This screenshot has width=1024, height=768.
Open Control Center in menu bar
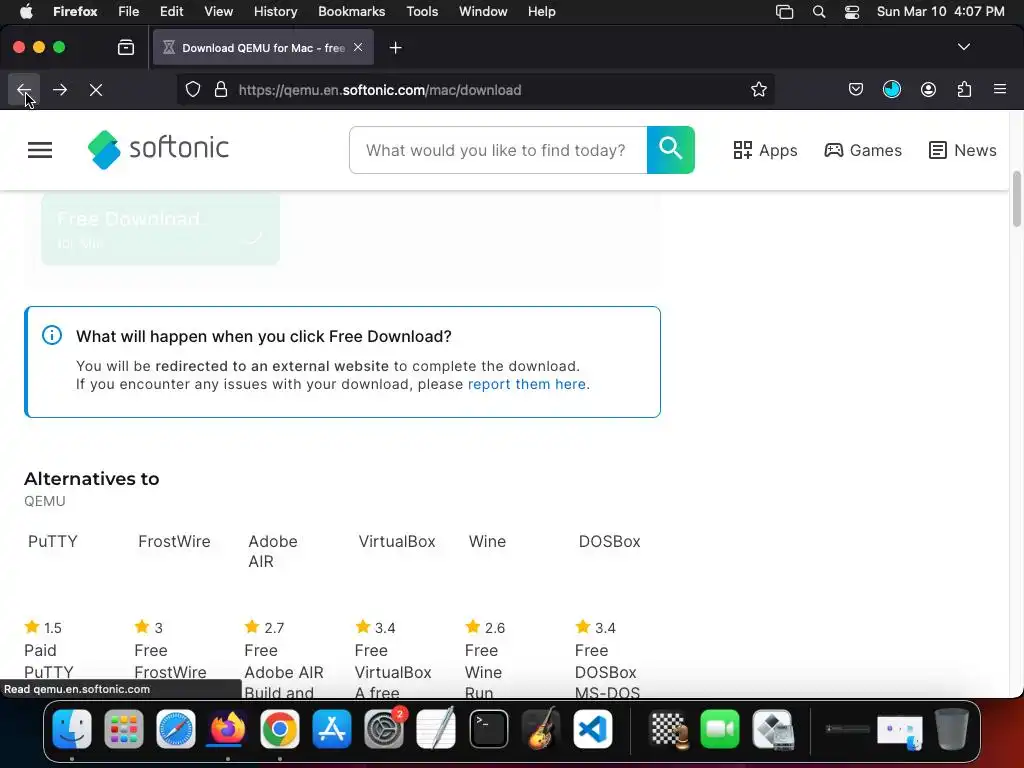852,11
